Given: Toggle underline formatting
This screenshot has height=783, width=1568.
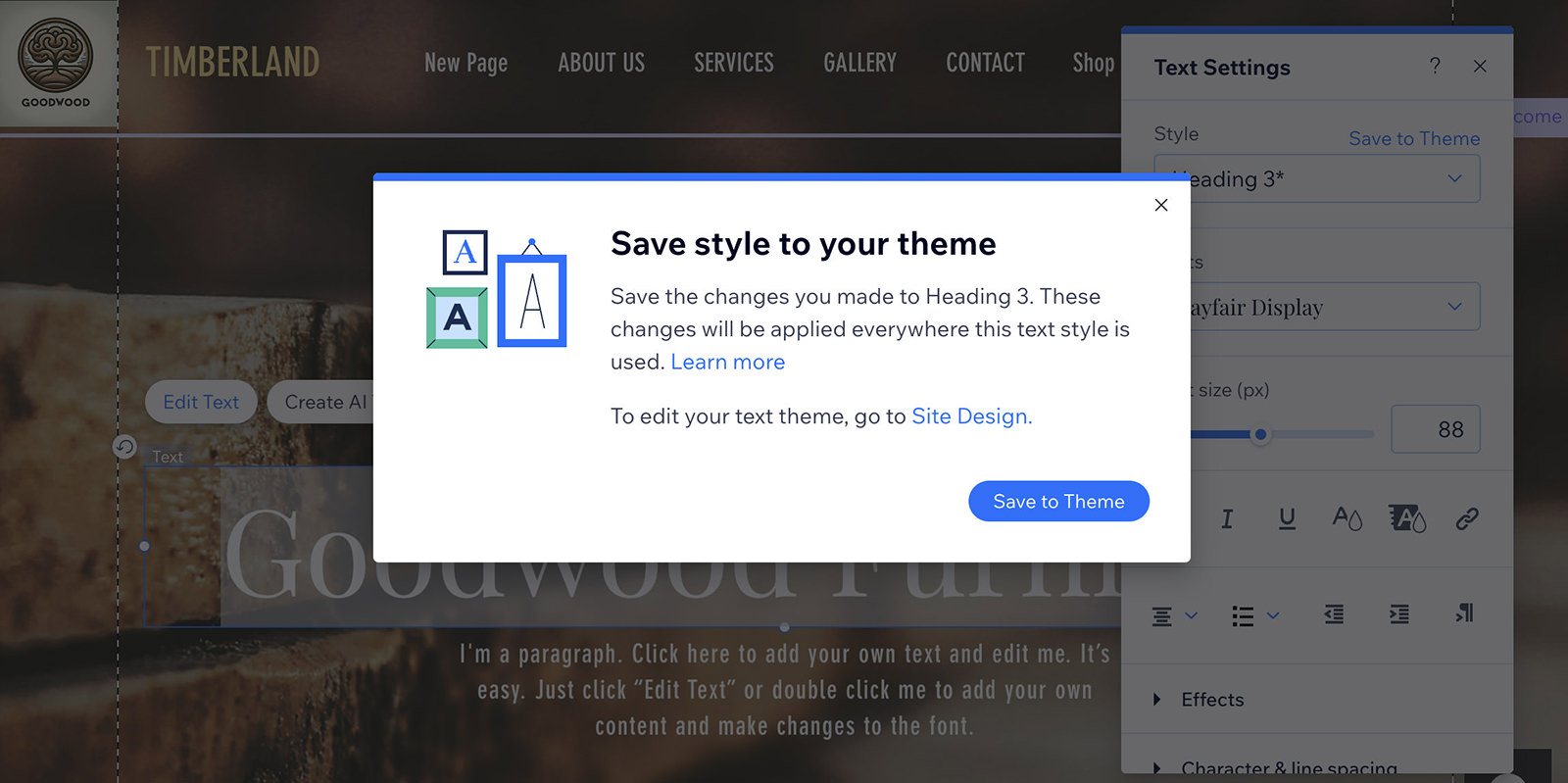Looking at the screenshot, I should point(1287,518).
